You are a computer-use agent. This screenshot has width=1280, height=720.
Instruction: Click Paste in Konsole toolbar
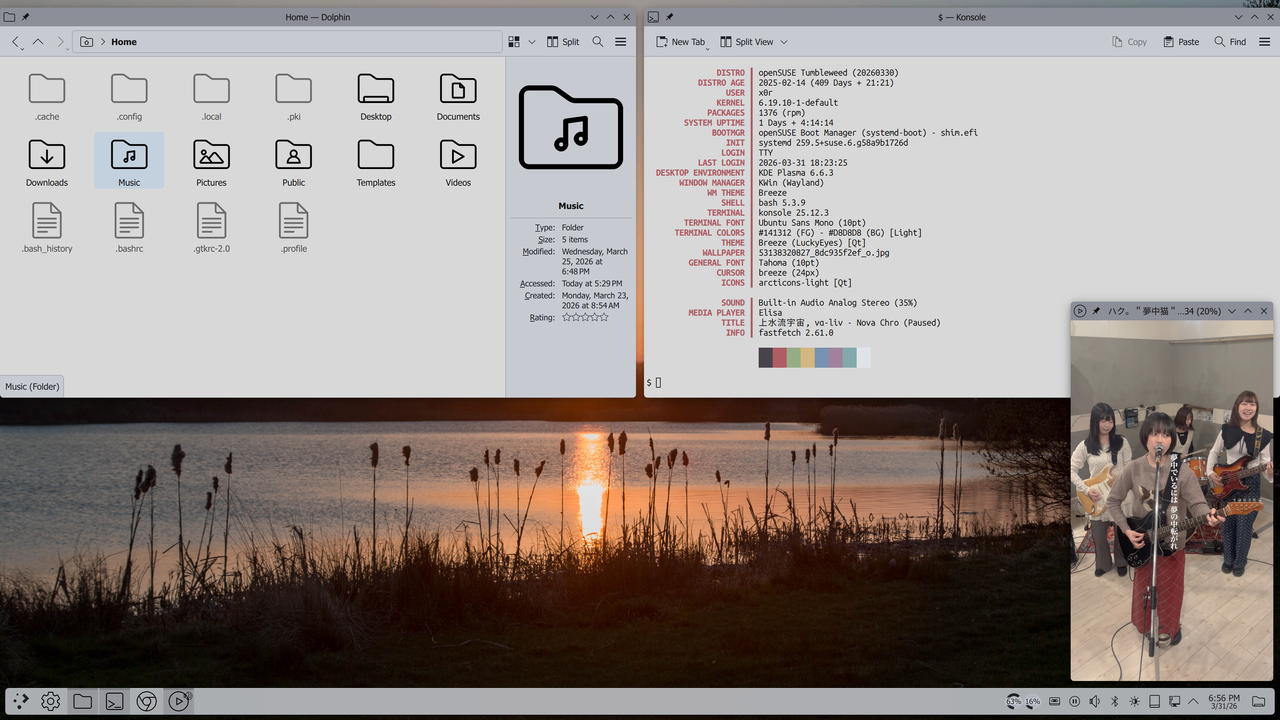(x=1181, y=42)
